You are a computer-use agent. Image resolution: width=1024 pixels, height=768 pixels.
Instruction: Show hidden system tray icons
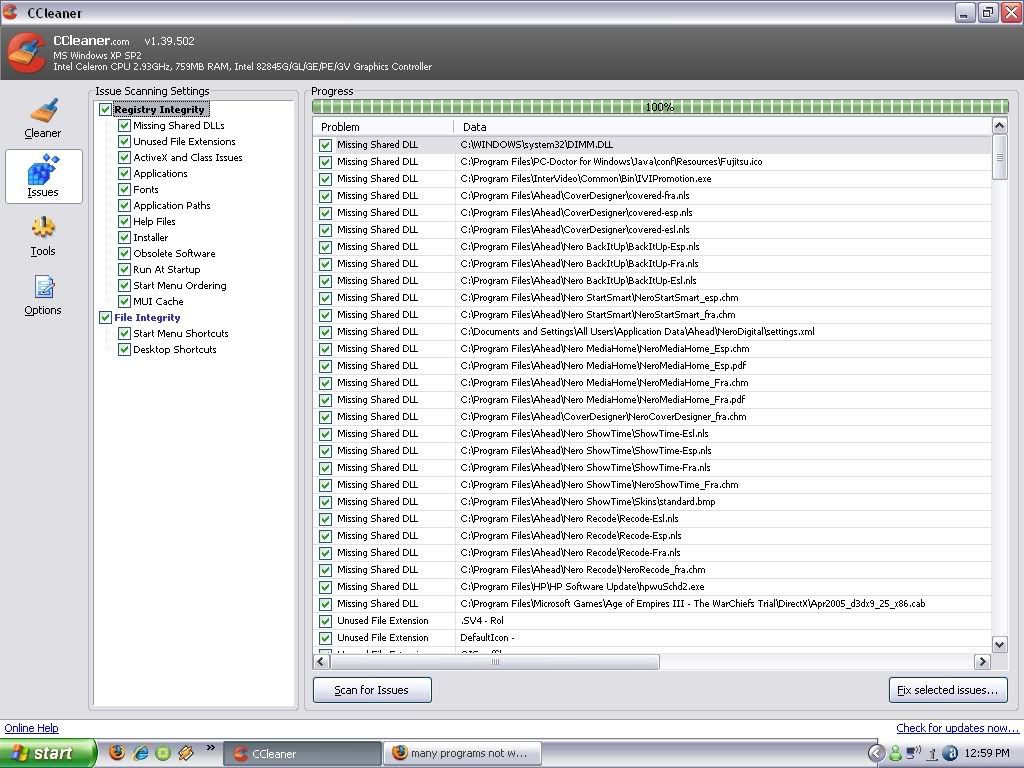point(876,753)
